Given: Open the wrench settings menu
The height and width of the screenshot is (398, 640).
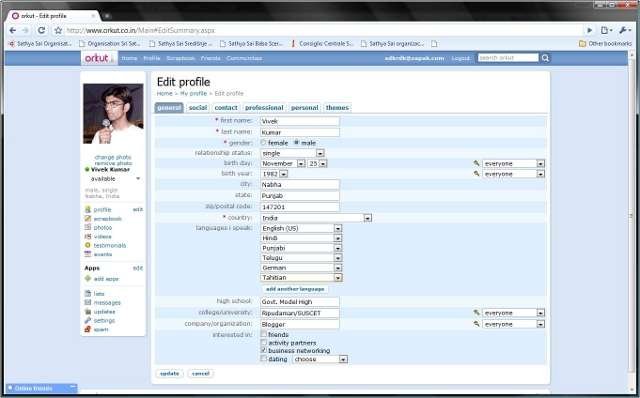Looking at the screenshot, I should coord(624,30).
